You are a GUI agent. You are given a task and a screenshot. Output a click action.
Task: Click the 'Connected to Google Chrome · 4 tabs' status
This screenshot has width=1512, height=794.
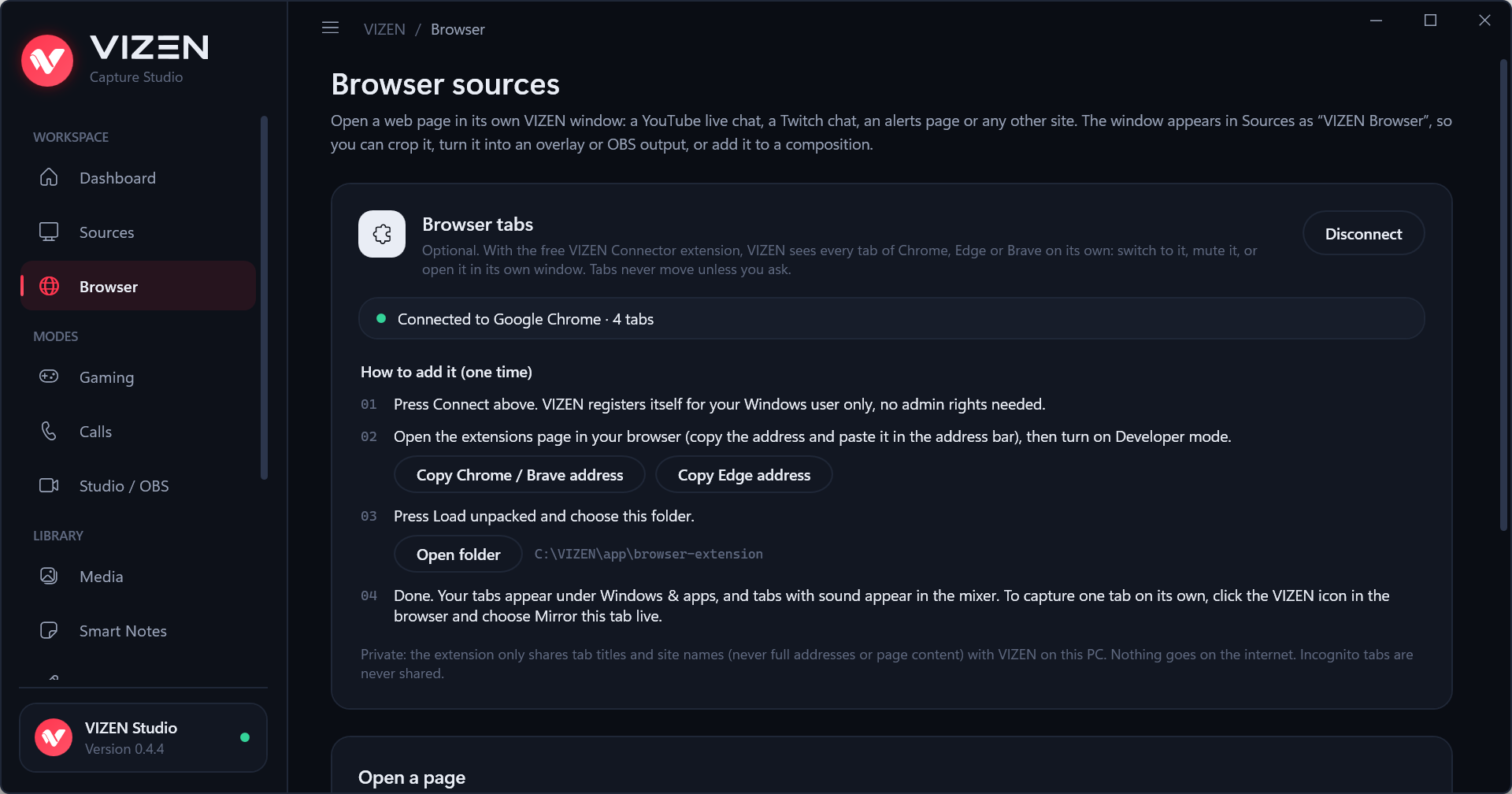click(891, 319)
